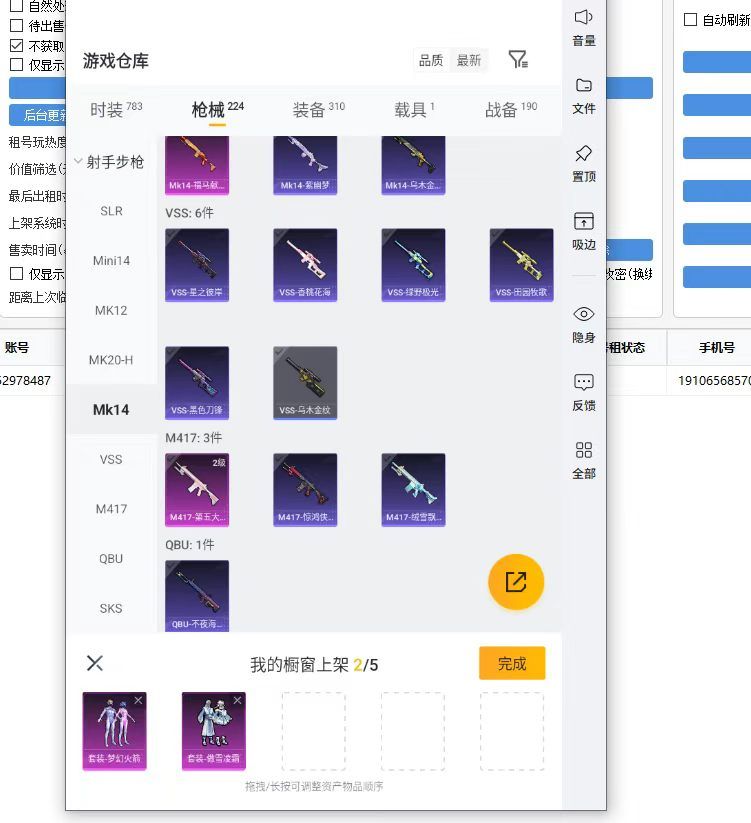This screenshot has width=751, height=823.
Task: Select the Mk14-福马献 skin
Action: point(197,165)
